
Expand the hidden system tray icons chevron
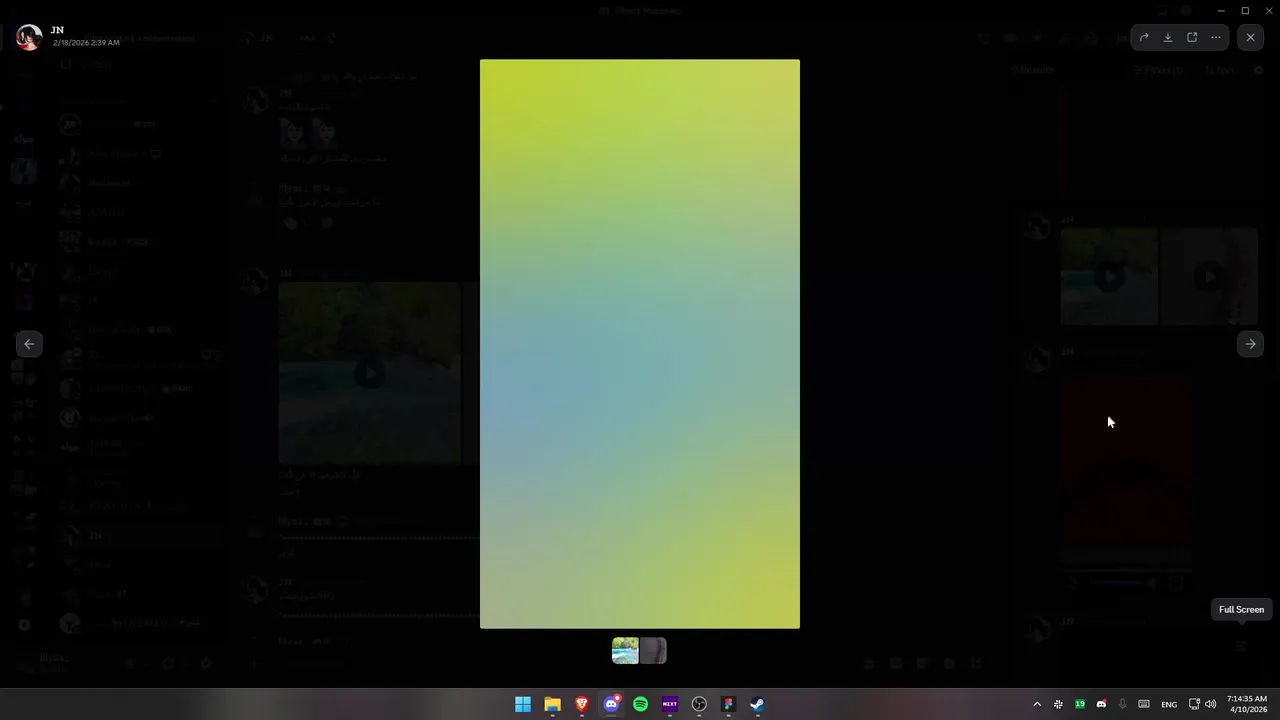1037,704
